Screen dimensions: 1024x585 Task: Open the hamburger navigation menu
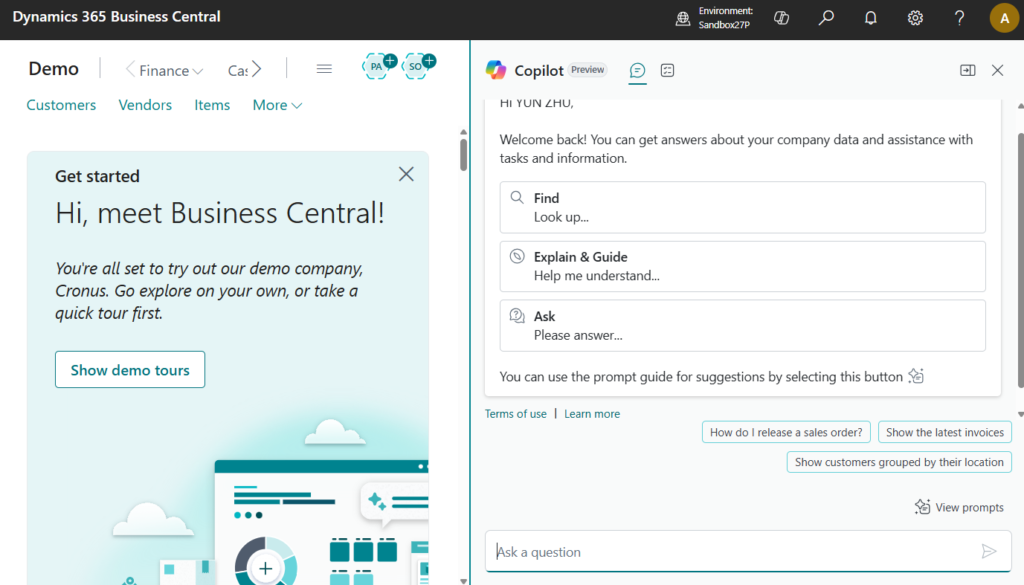pyautogui.click(x=324, y=69)
